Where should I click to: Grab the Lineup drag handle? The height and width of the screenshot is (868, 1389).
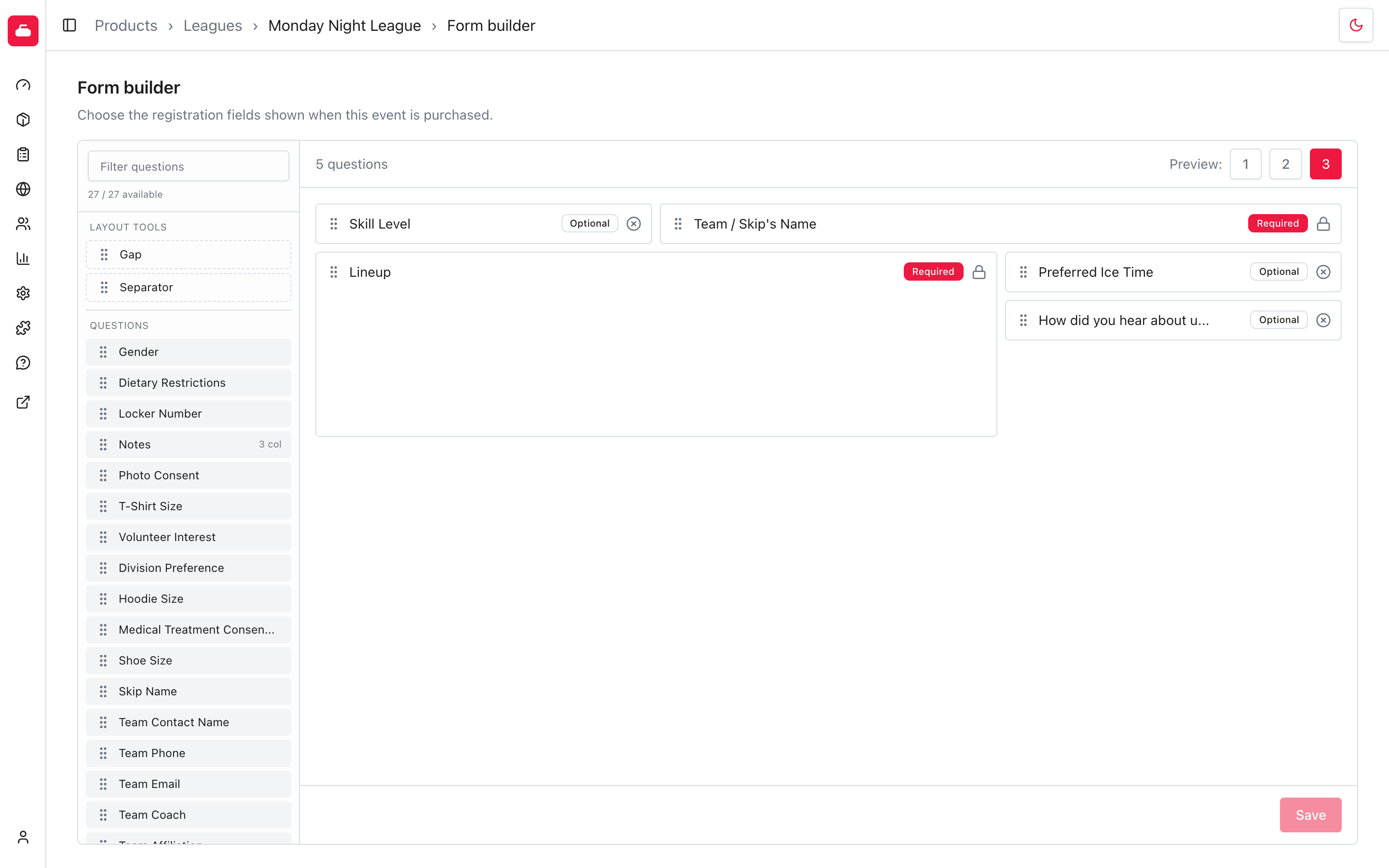point(333,272)
